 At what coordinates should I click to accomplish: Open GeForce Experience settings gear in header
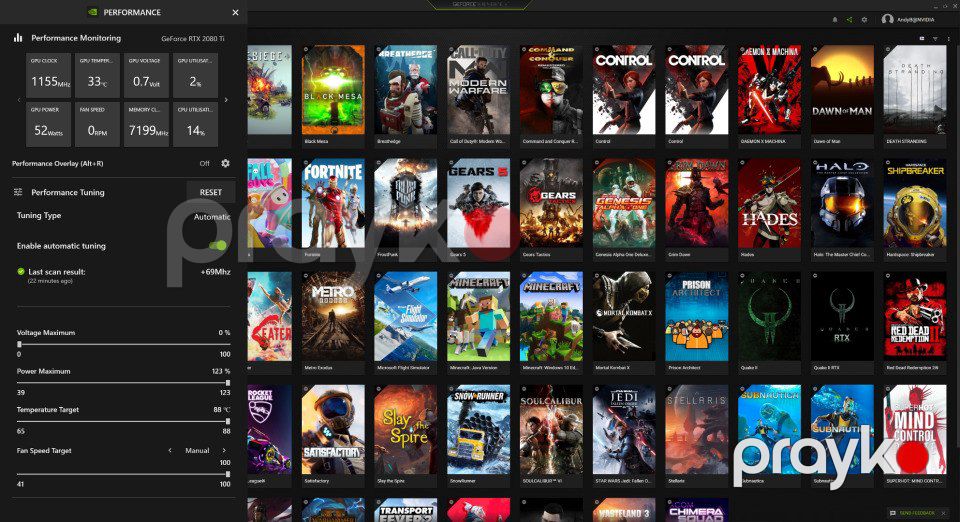[x=864, y=20]
